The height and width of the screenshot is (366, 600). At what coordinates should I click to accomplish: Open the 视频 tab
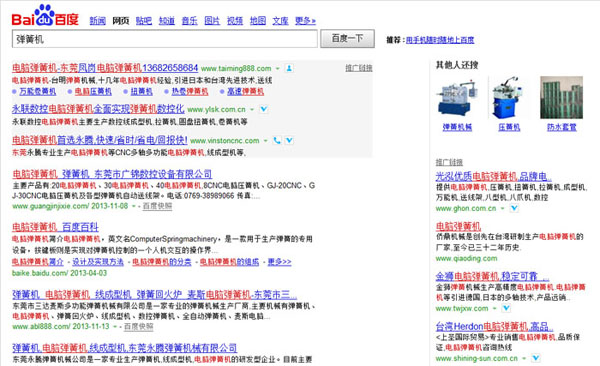[x=235, y=21]
